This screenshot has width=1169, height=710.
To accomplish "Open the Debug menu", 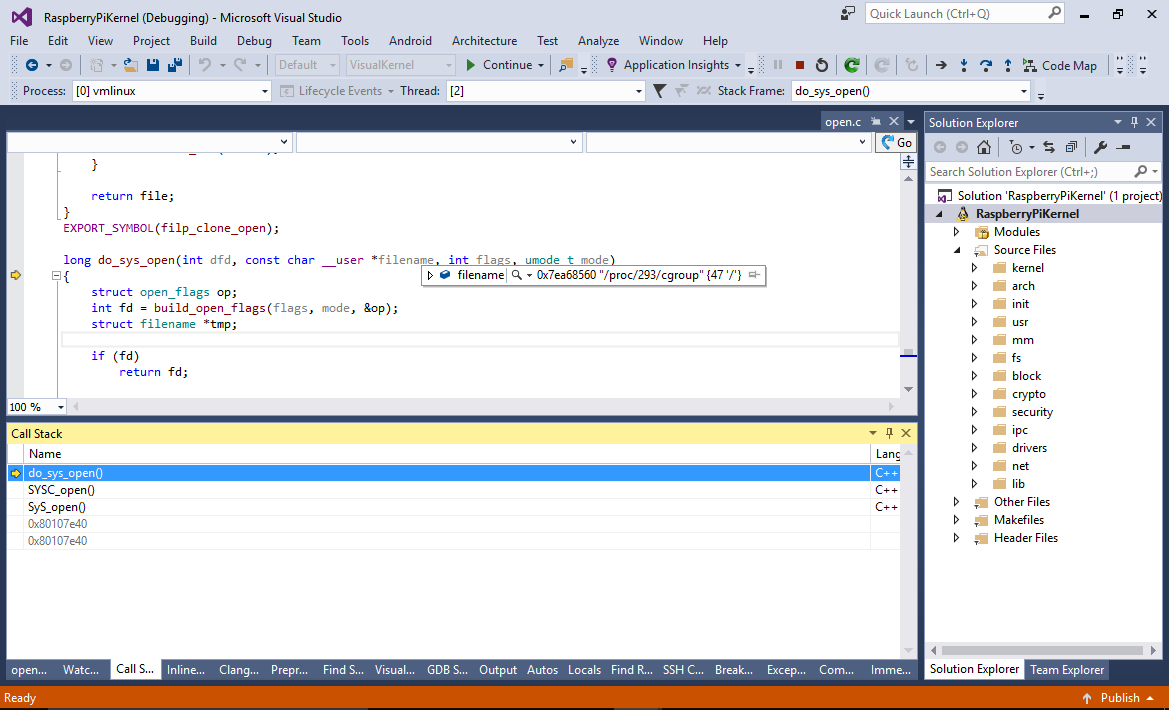I will click(254, 41).
